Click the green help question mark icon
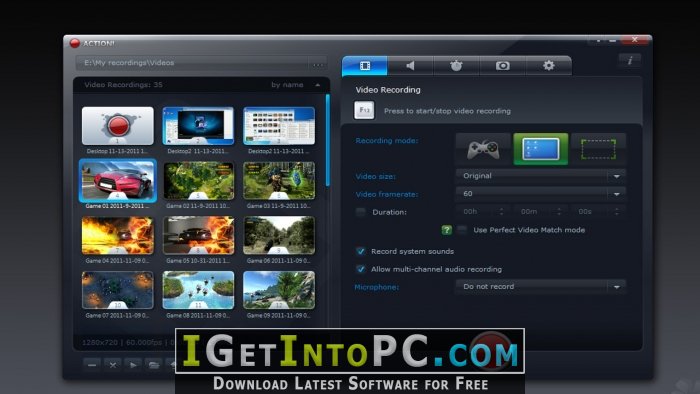 click(446, 230)
